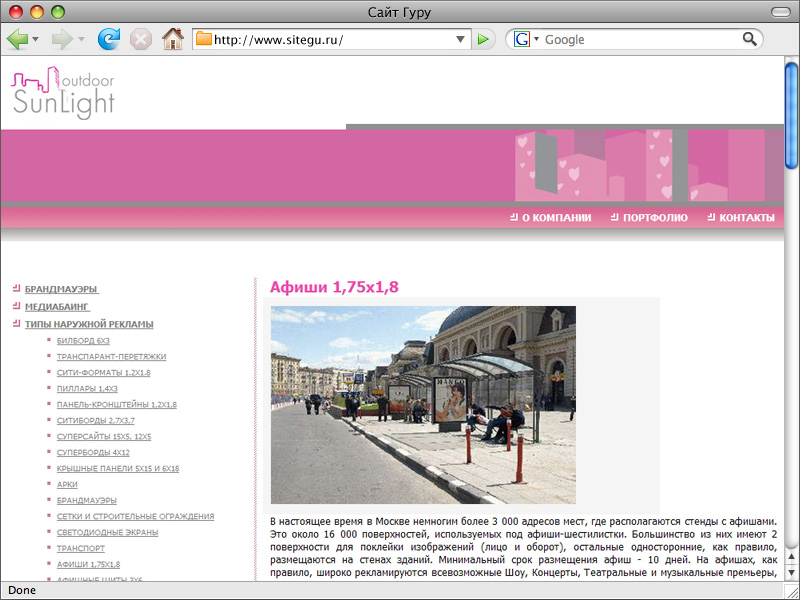Click the magnifying glass search icon
The image size is (800, 600).
pyautogui.click(x=749, y=39)
